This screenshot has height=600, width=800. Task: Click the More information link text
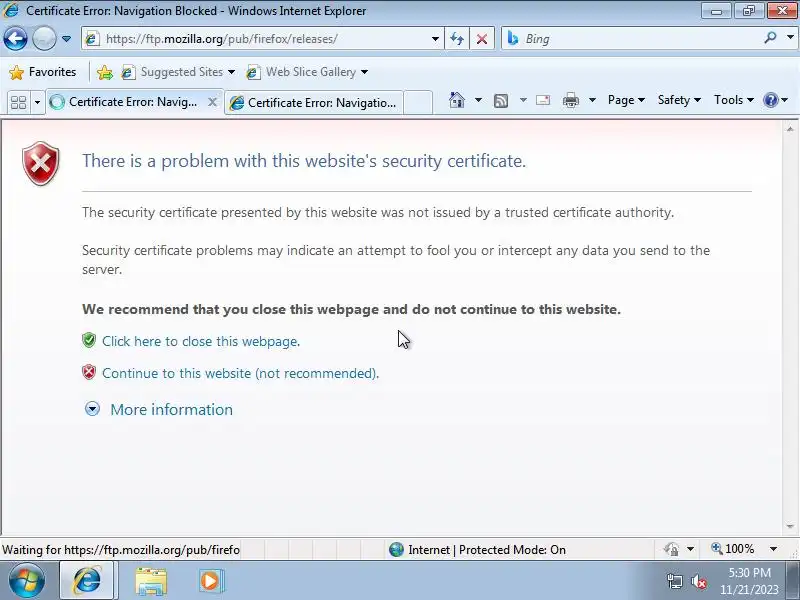coord(171,410)
